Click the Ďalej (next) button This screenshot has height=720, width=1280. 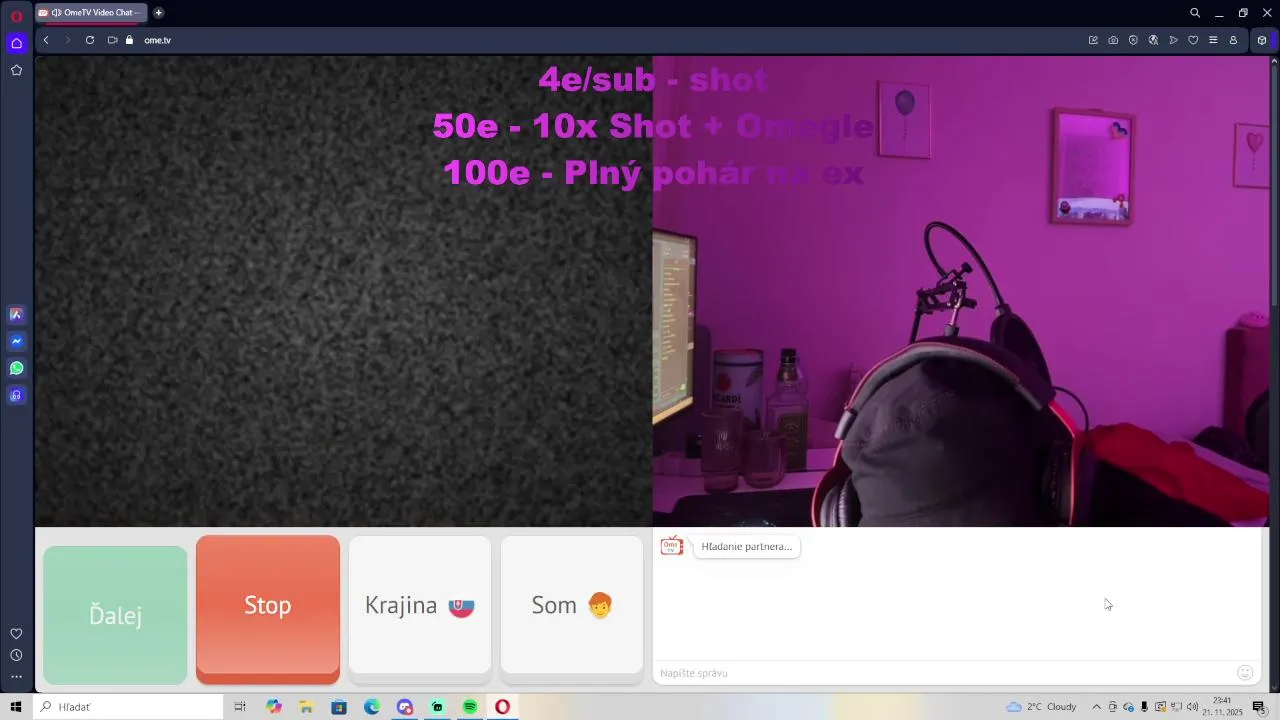pyautogui.click(x=115, y=615)
